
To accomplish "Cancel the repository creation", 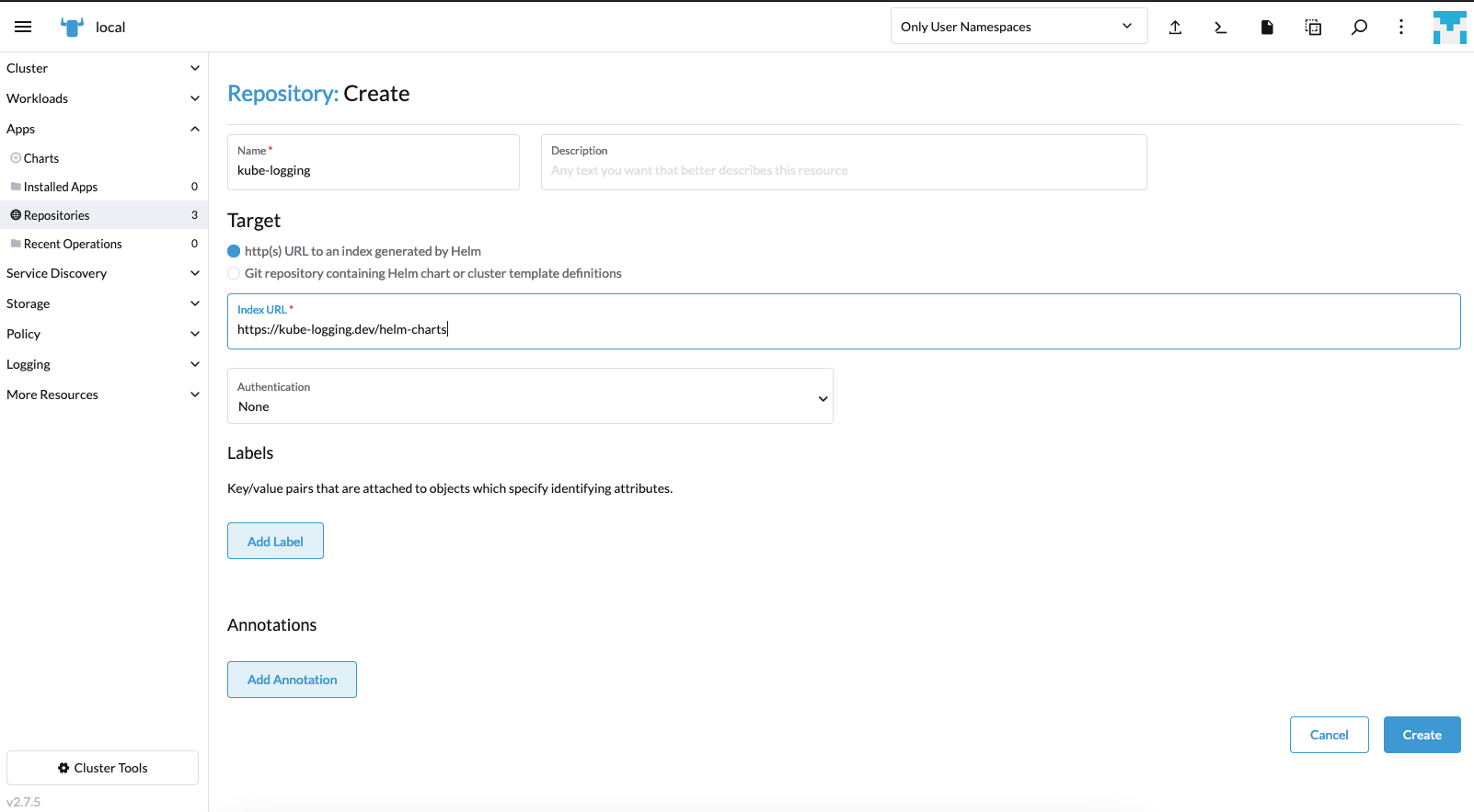I will coord(1329,735).
